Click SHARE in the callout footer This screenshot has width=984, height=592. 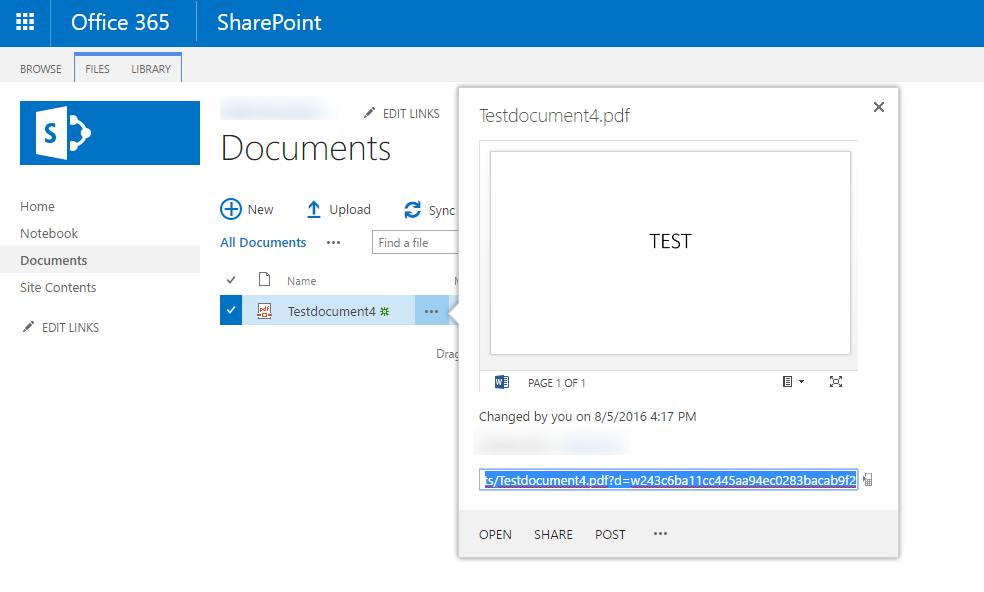click(x=553, y=534)
